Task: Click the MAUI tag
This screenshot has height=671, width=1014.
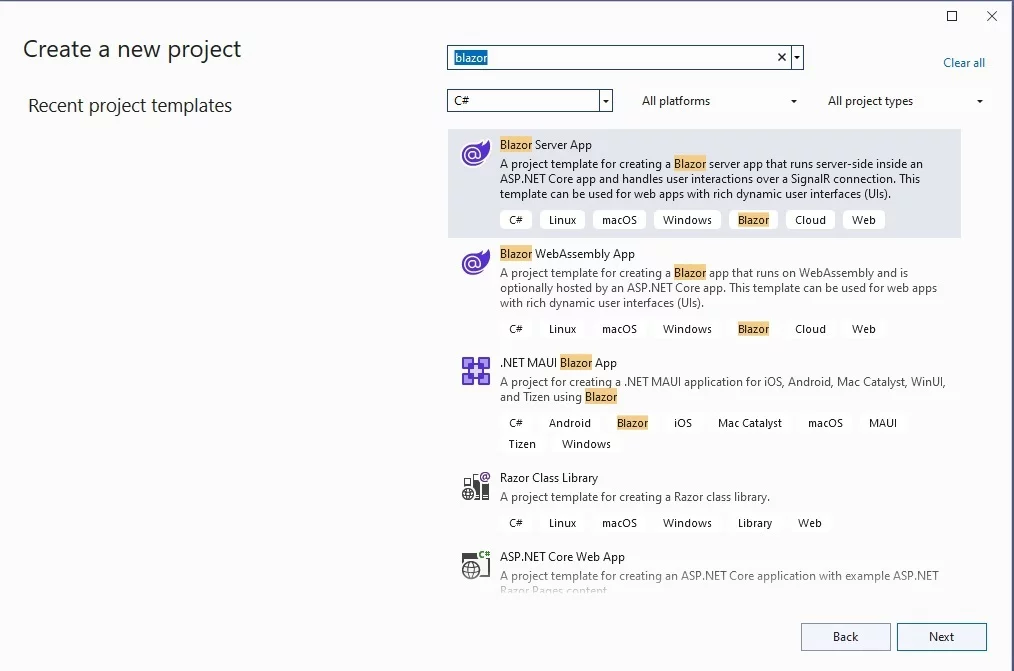Action: tap(883, 423)
